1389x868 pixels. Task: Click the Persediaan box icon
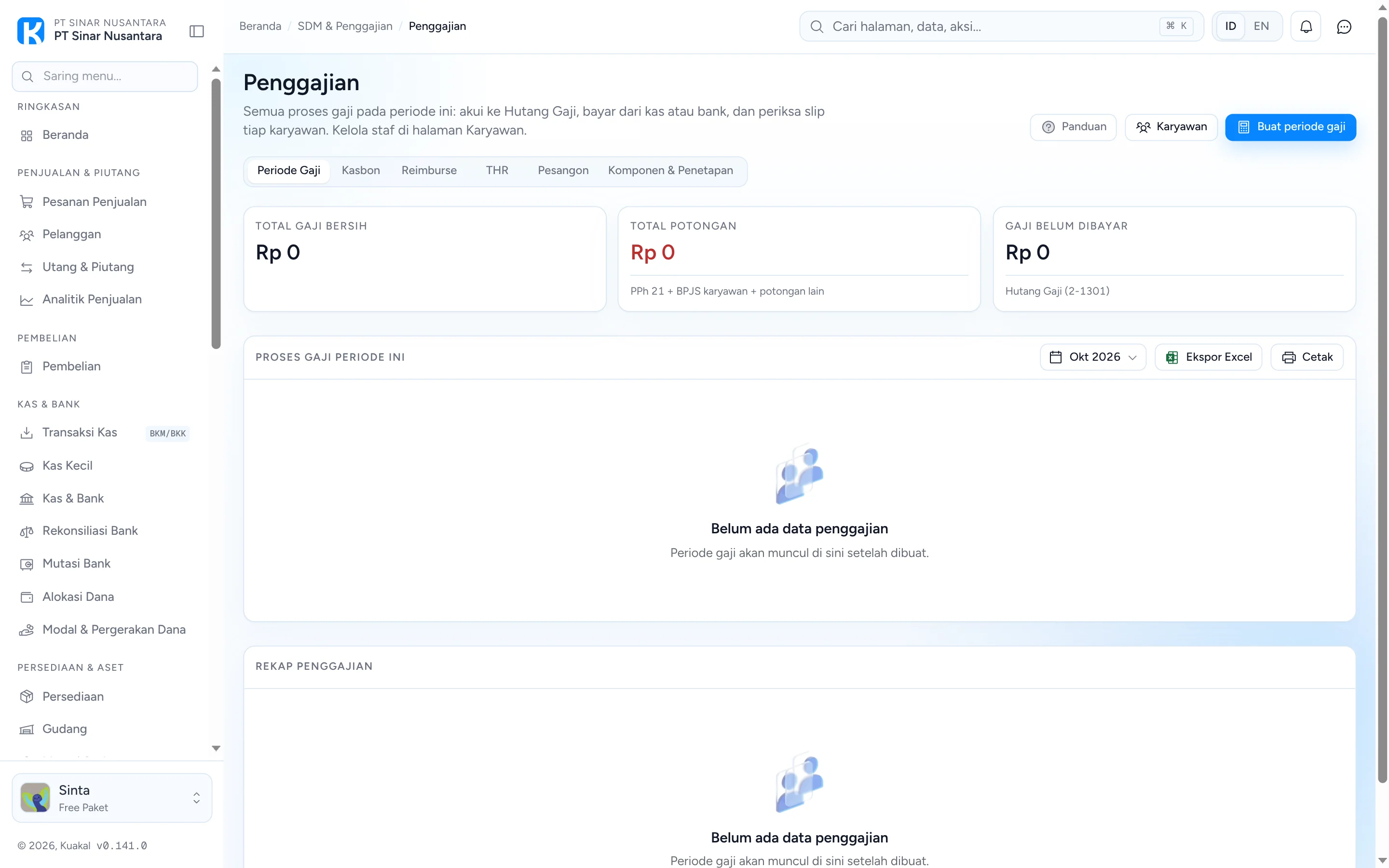tap(27, 697)
